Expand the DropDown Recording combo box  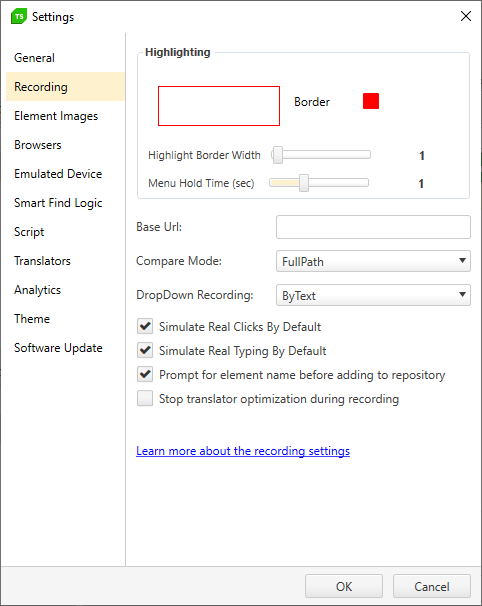tap(373, 295)
